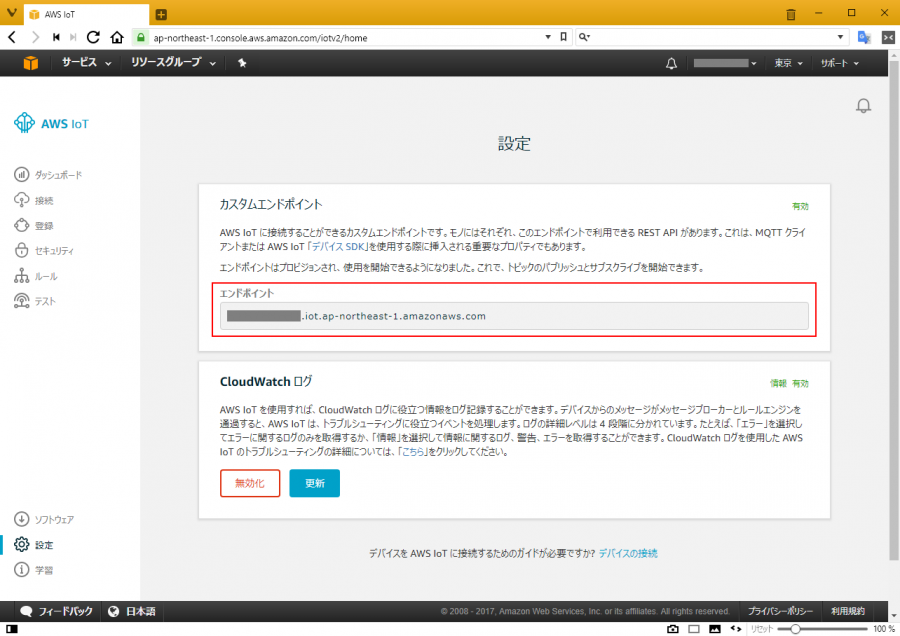Expand the address bar history dropdown
Screen dimensions: 900x636
(548, 37)
